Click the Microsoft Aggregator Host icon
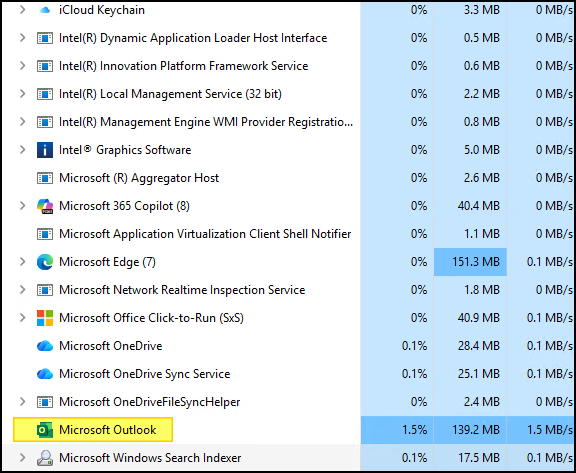Image resolution: width=576 pixels, height=473 pixels. coord(45,178)
